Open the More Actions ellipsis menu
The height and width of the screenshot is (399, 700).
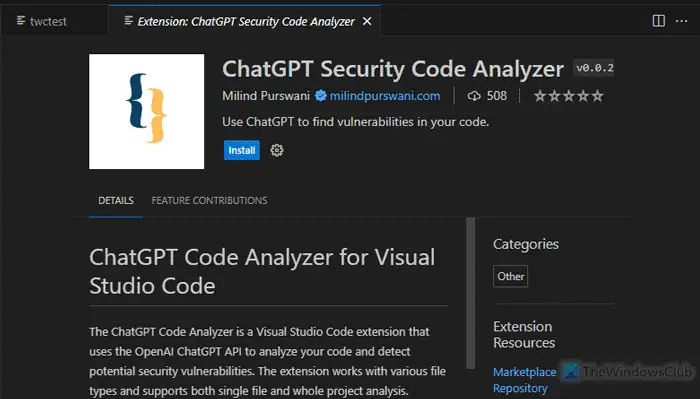pyautogui.click(x=681, y=21)
